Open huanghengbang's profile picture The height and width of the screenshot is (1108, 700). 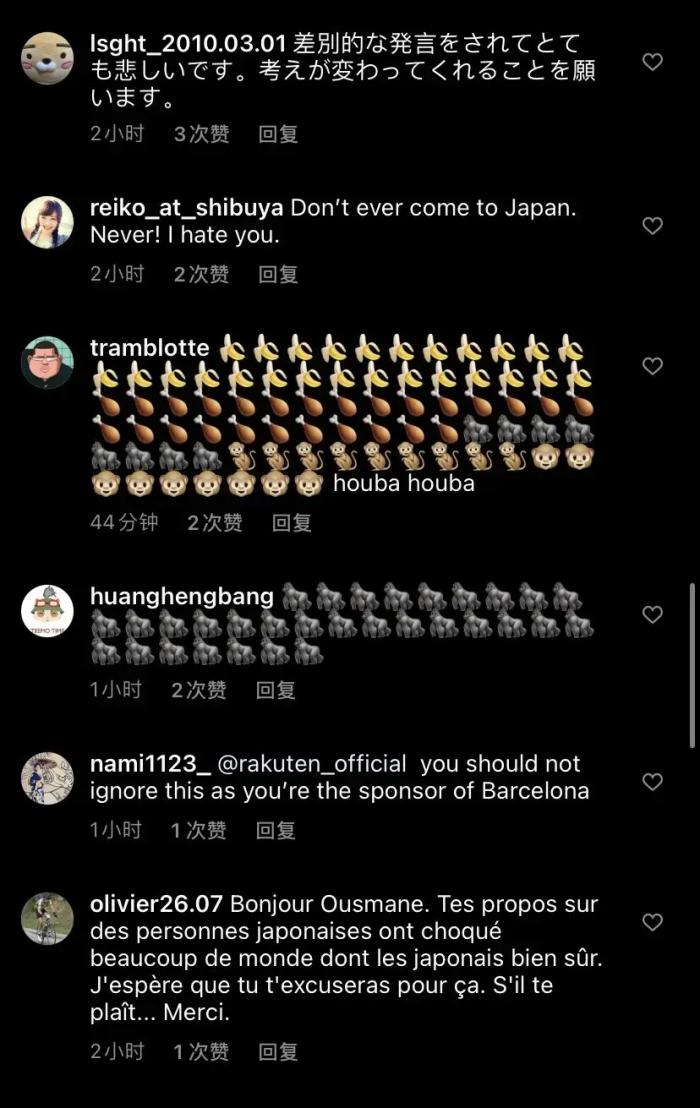tap(47, 610)
